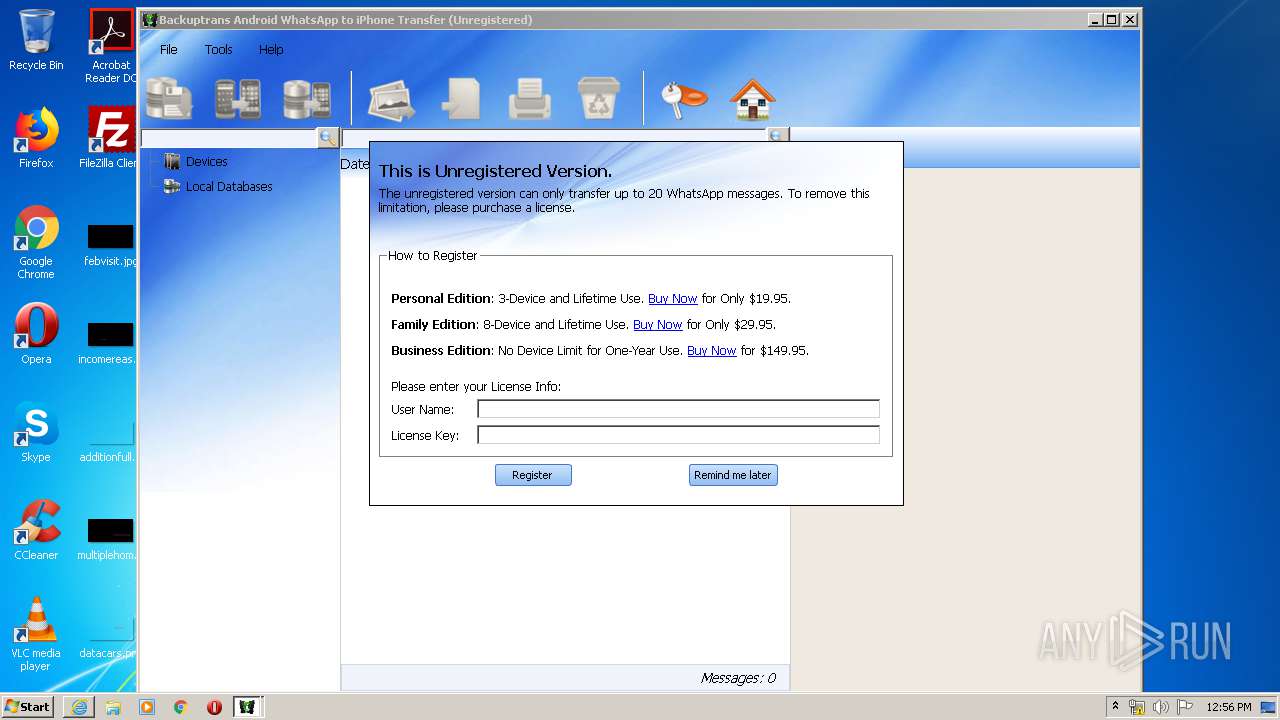The height and width of the screenshot is (720, 1280).
Task: Open the Google Chrome desktop icon
Action: click(36, 243)
